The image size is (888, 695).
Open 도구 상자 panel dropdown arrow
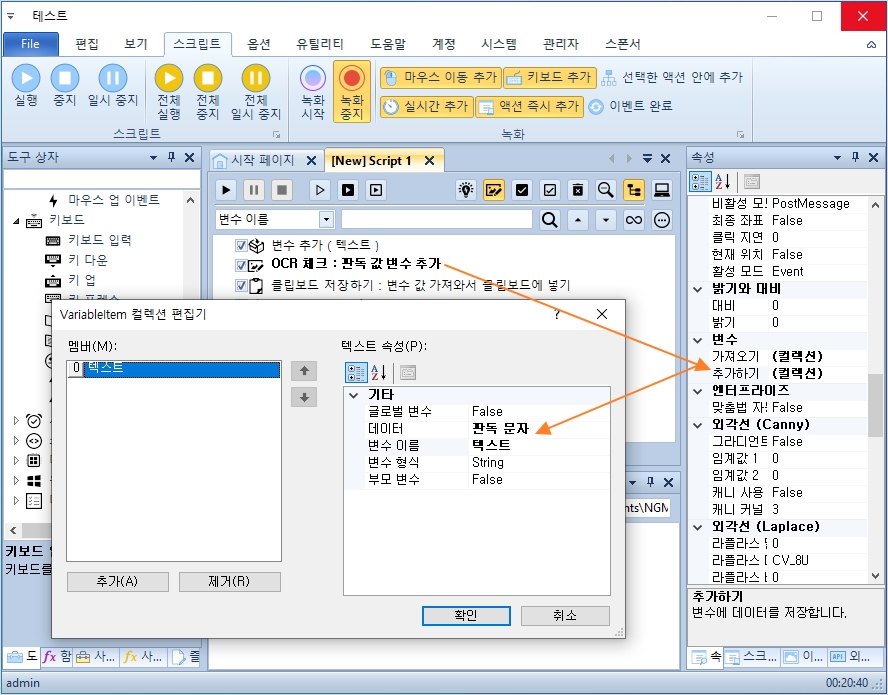click(153, 158)
